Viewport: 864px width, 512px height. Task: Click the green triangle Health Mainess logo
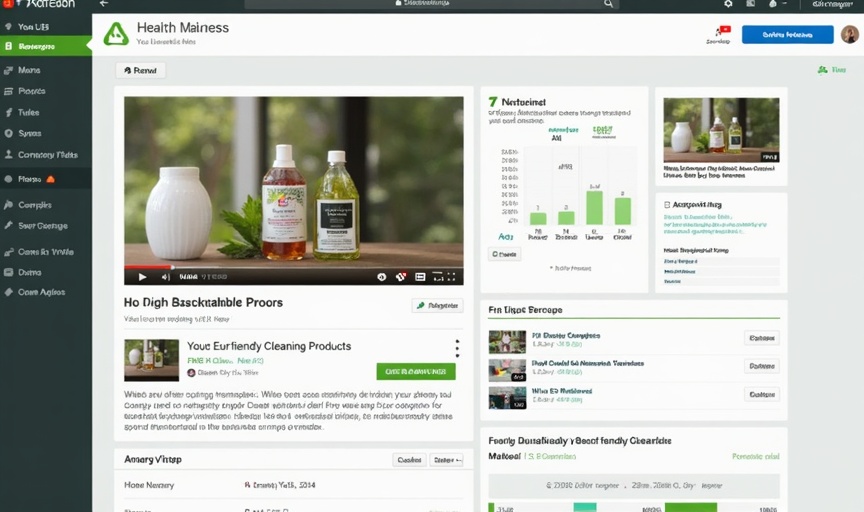tap(116, 34)
